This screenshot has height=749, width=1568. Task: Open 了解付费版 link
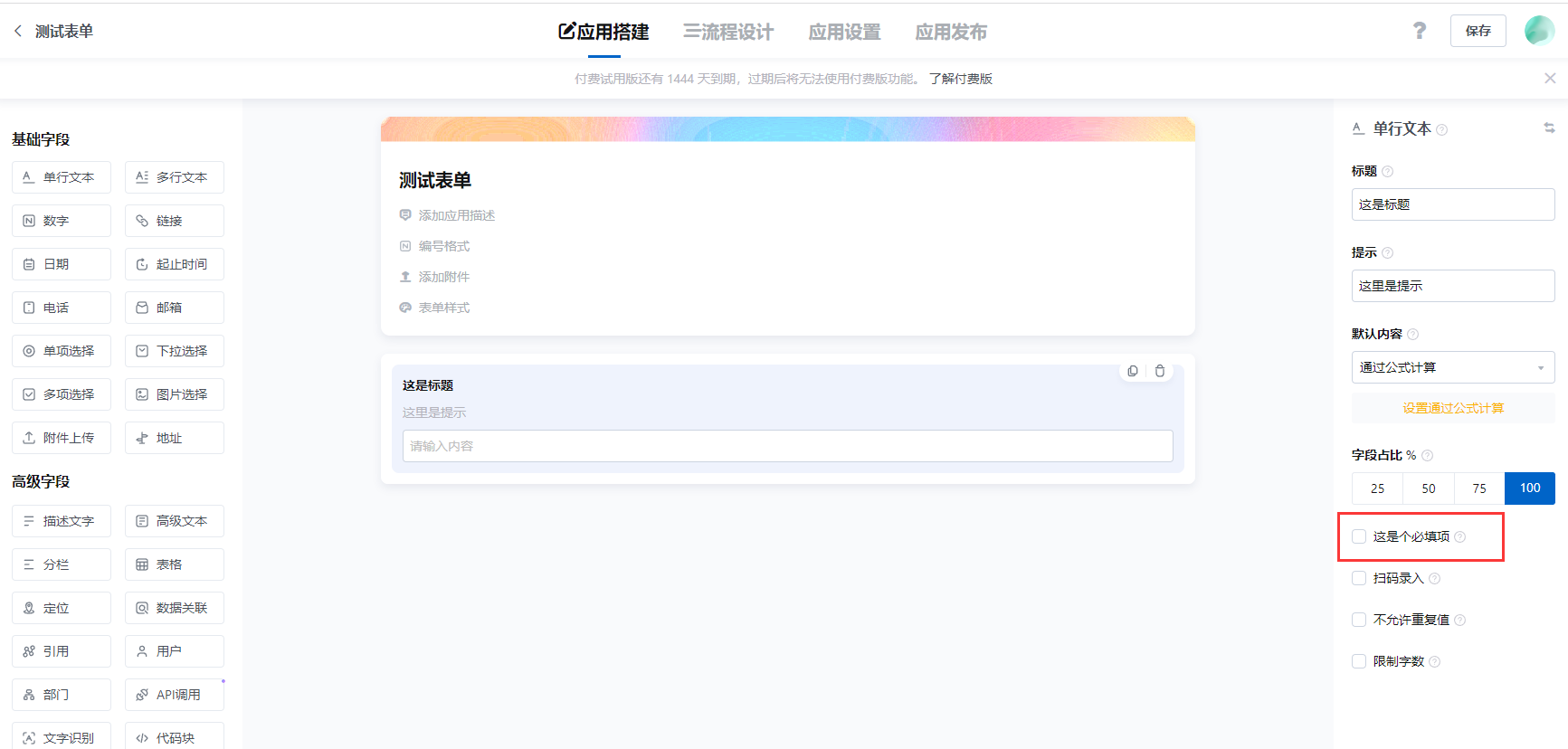pos(961,79)
